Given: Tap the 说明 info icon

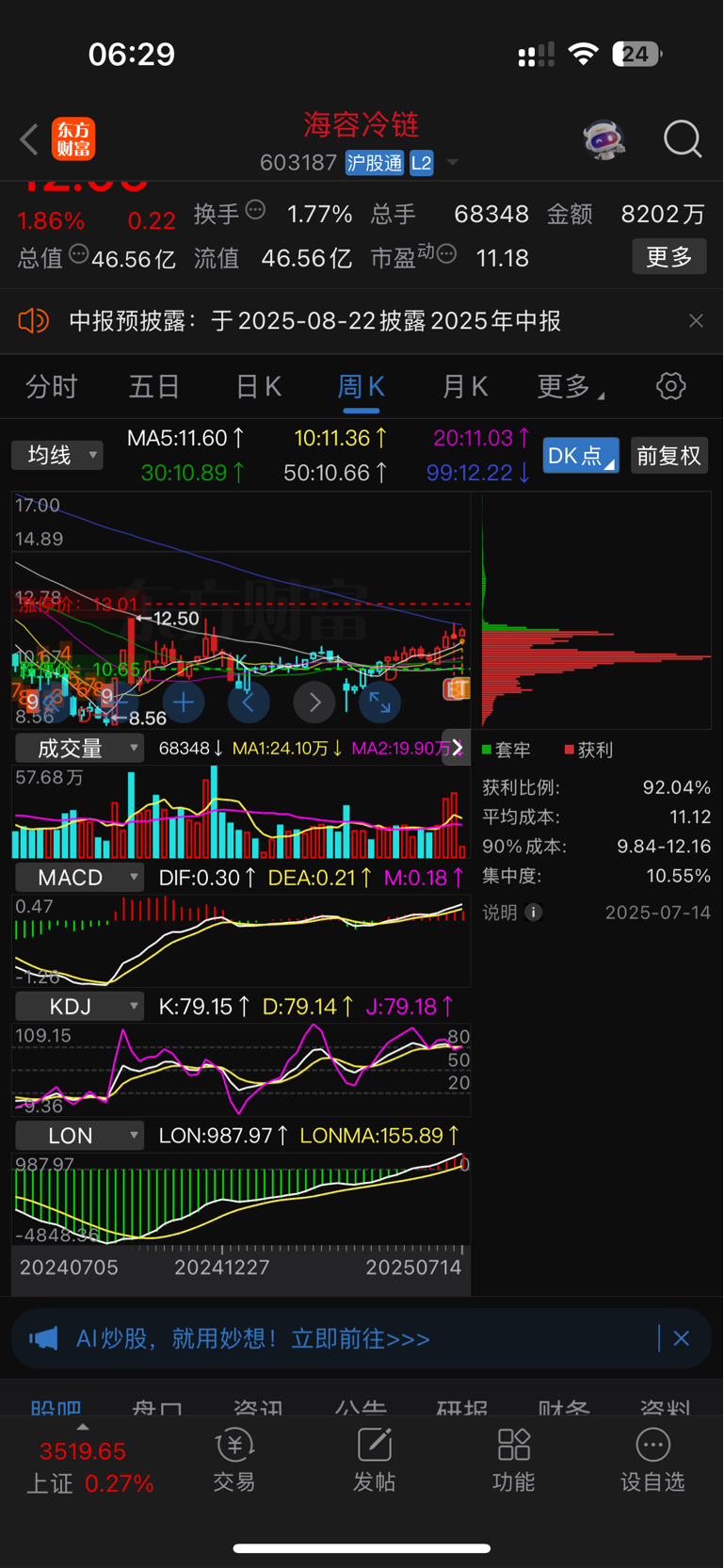Looking at the screenshot, I should 533,913.
